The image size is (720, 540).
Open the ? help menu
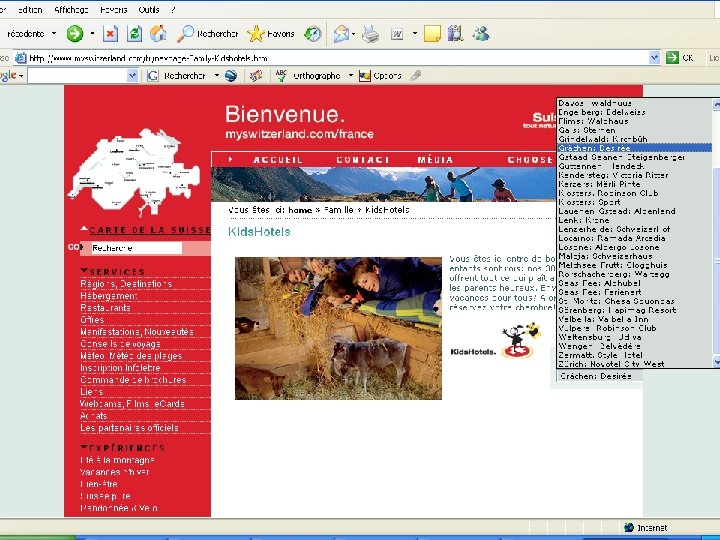173,9
